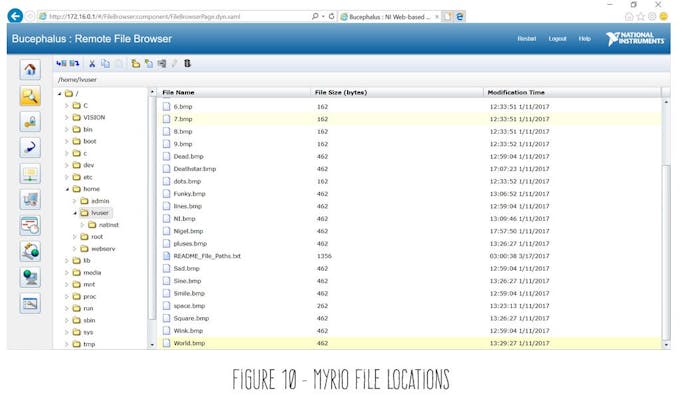This screenshot has width=680, height=397.
Task: Open the clock-and-gear sidebar icon
Action: pos(30,251)
